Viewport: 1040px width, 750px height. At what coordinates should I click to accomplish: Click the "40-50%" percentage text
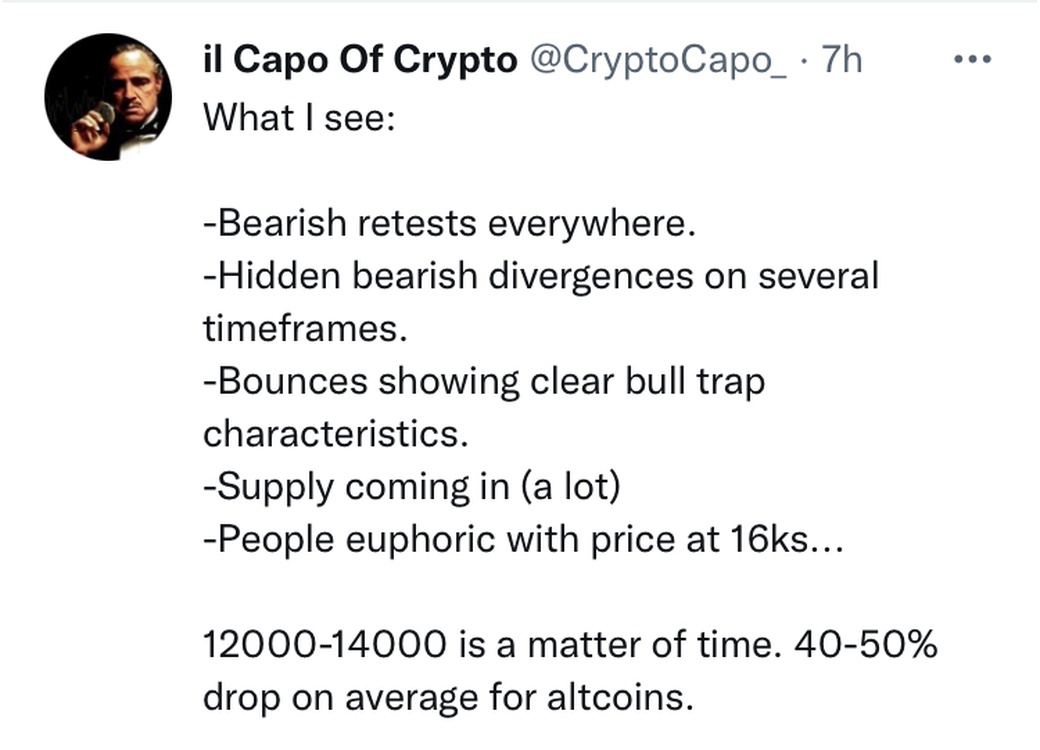[866, 645]
